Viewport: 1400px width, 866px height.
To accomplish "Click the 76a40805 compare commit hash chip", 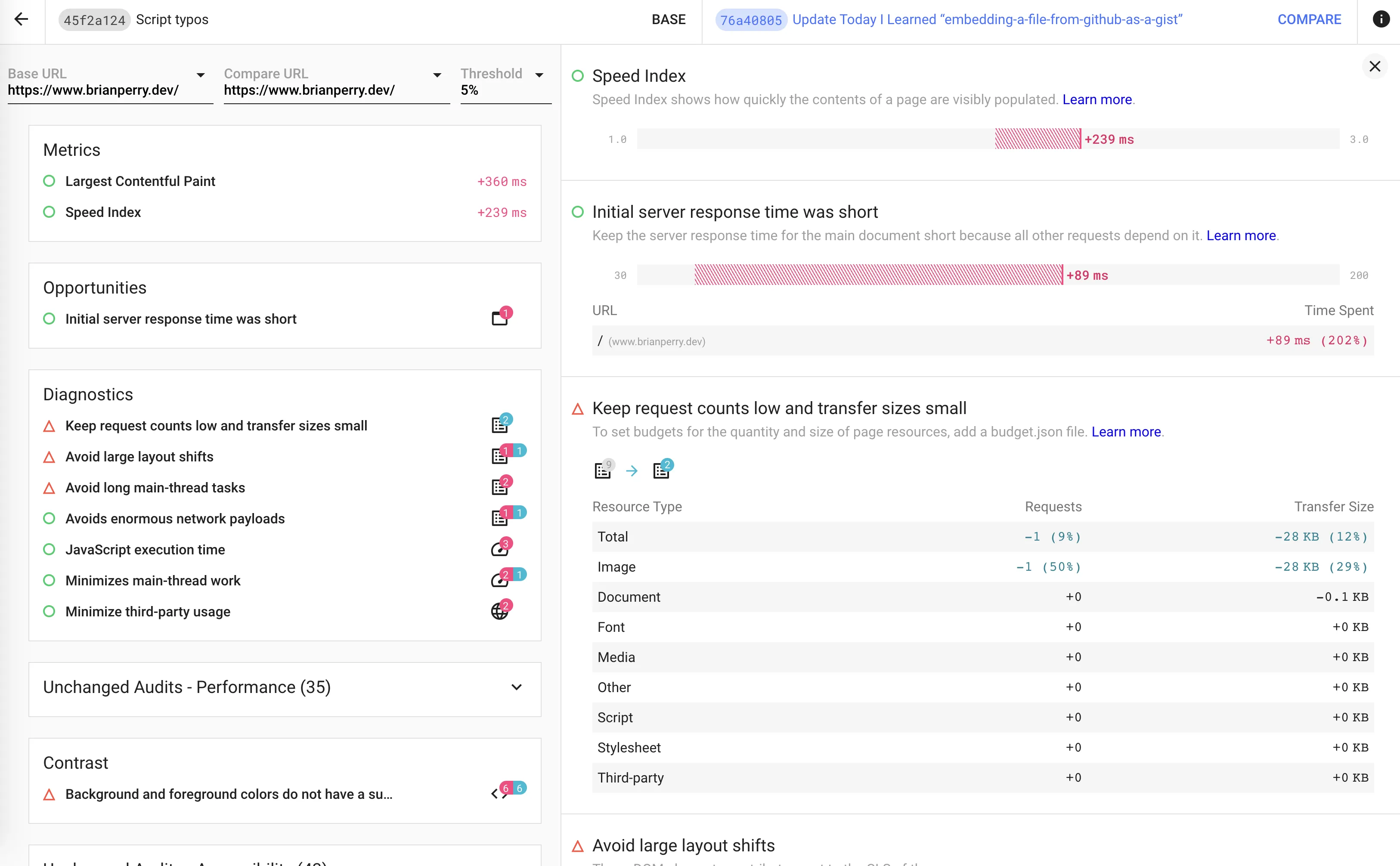I will (x=750, y=20).
